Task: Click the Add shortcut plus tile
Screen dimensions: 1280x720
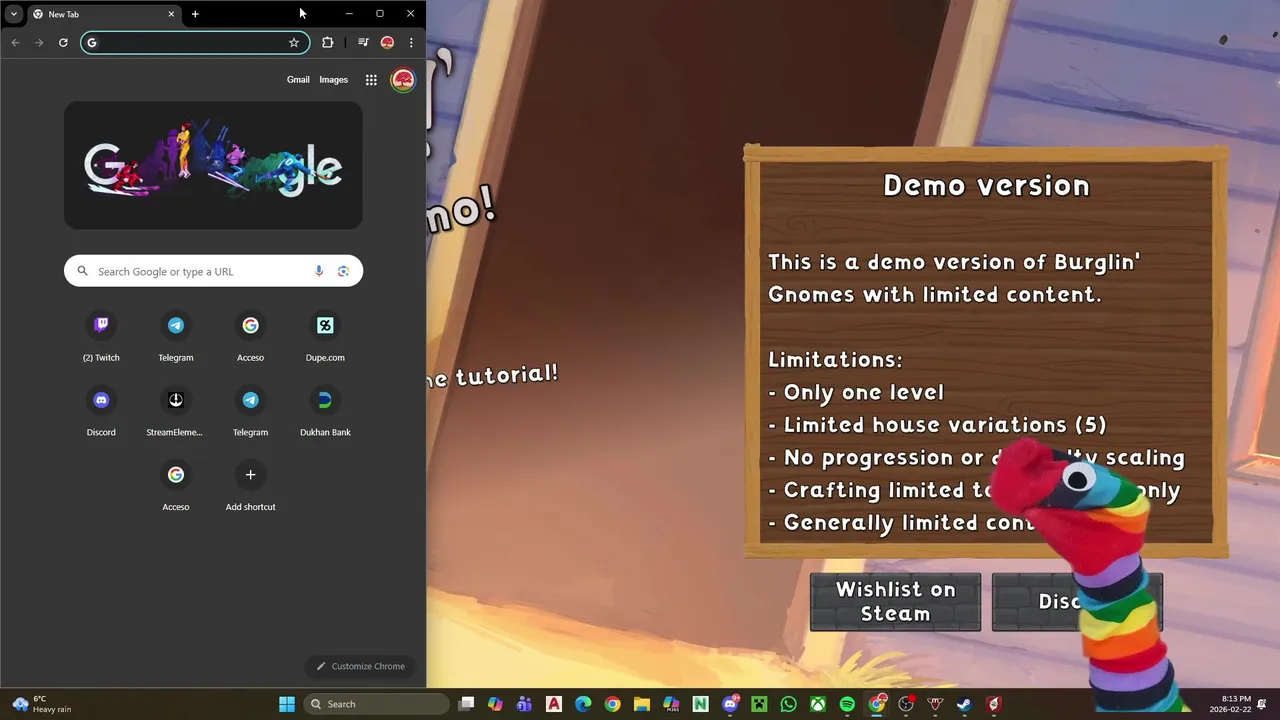Action: [250, 486]
